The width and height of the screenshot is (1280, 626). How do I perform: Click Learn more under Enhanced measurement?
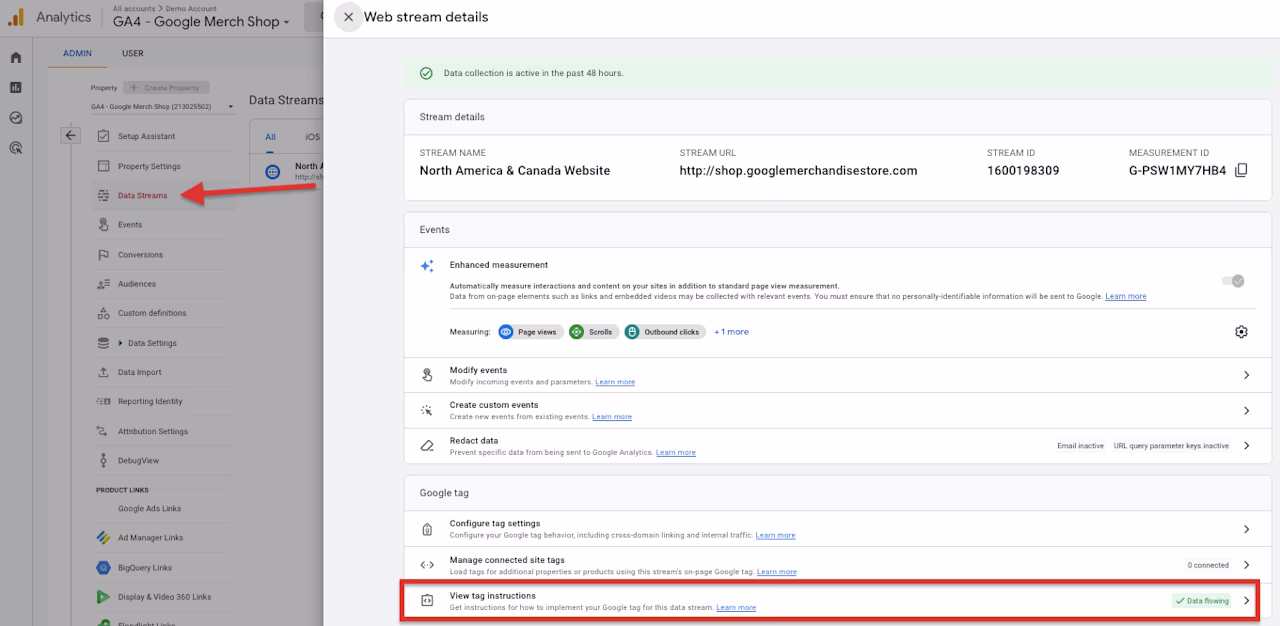click(1126, 297)
